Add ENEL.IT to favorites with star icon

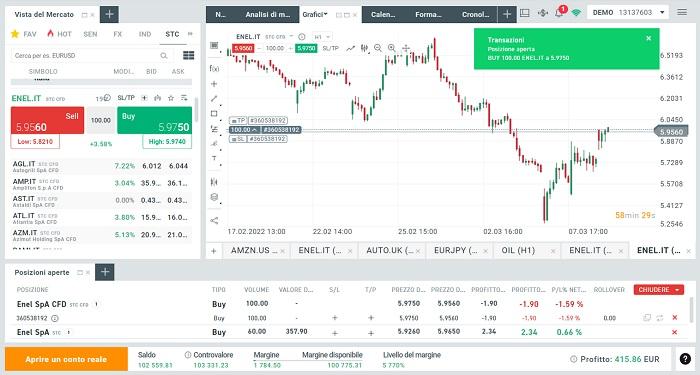[x=171, y=98]
